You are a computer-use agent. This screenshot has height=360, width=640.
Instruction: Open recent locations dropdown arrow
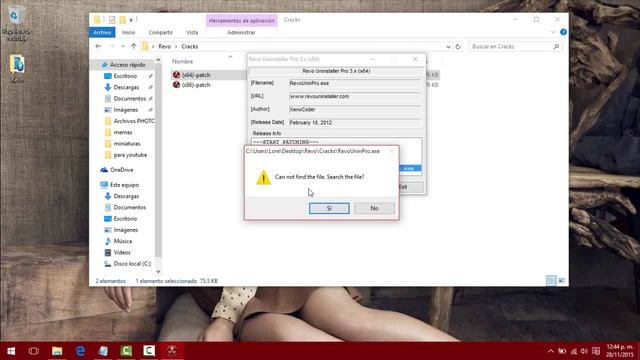tap(123, 47)
